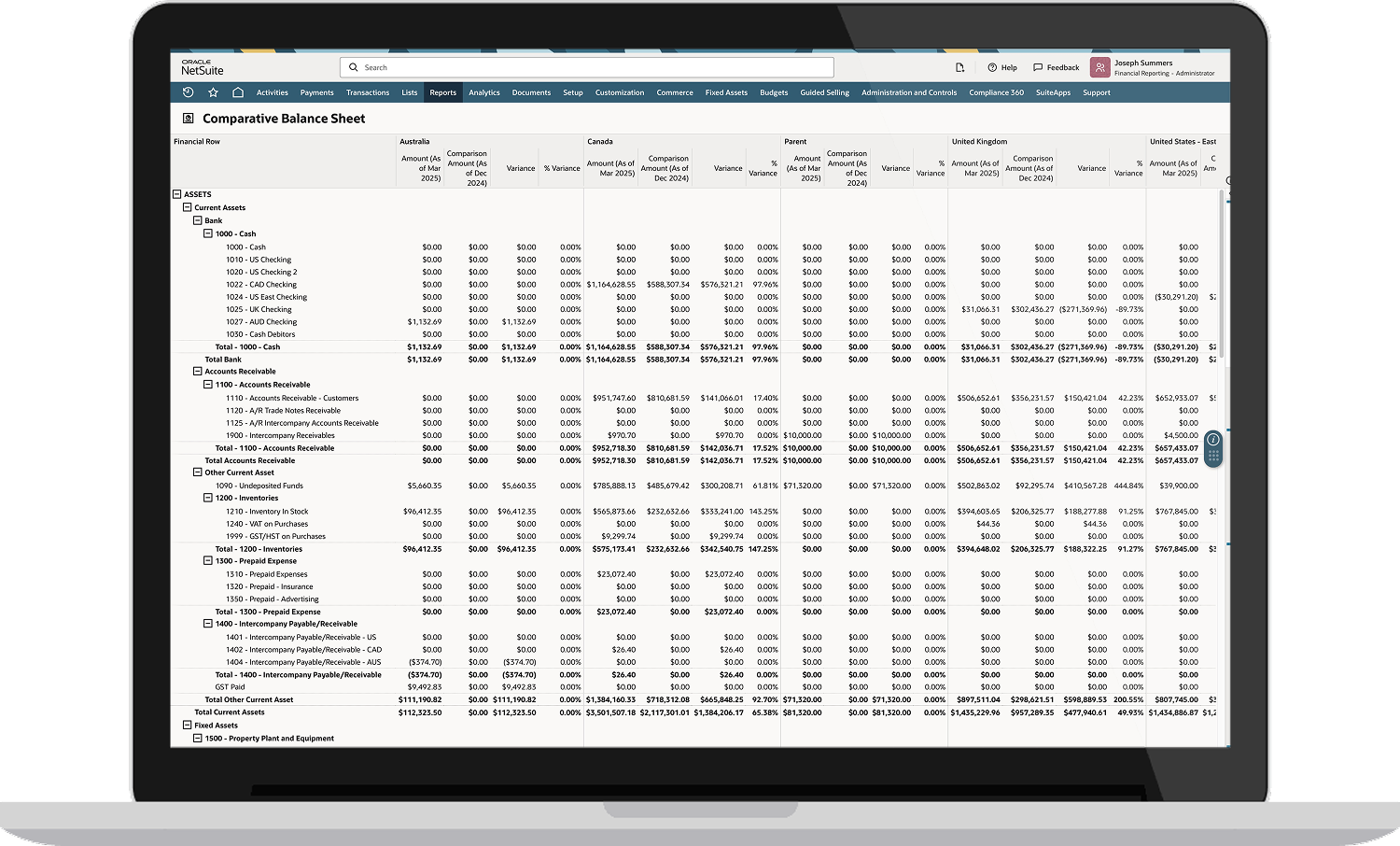Open the Compliance 360 menu
The image size is (1400, 846).
[x=997, y=92]
